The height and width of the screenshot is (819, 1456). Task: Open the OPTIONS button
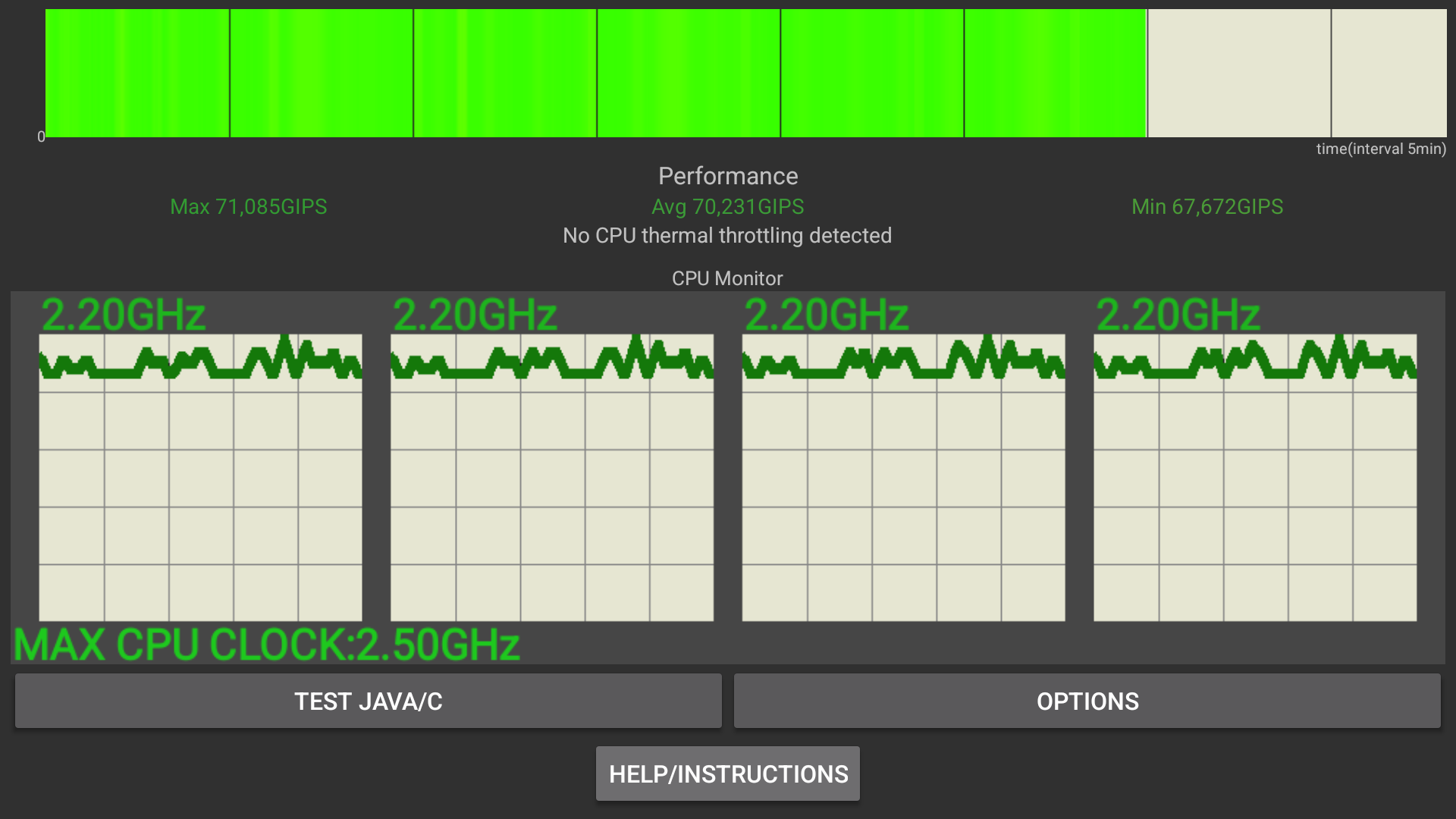coord(1087,701)
